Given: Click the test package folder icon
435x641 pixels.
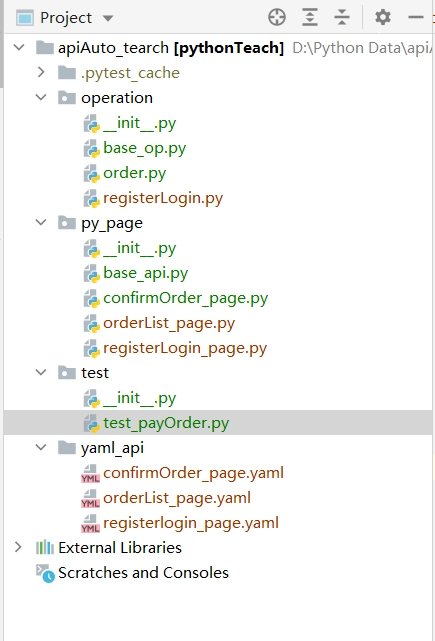Looking at the screenshot, I should pyautogui.click(x=67, y=372).
